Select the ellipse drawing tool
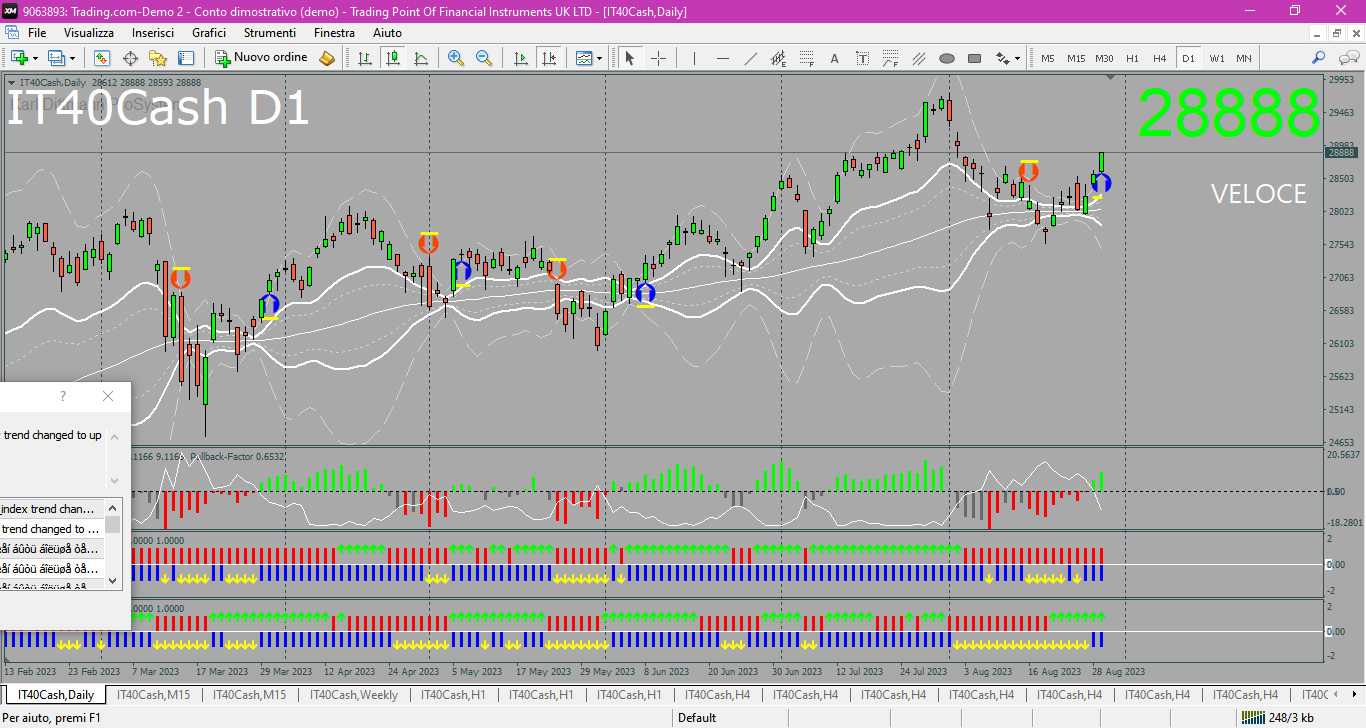The height and width of the screenshot is (728, 1366). coord(947,58)
